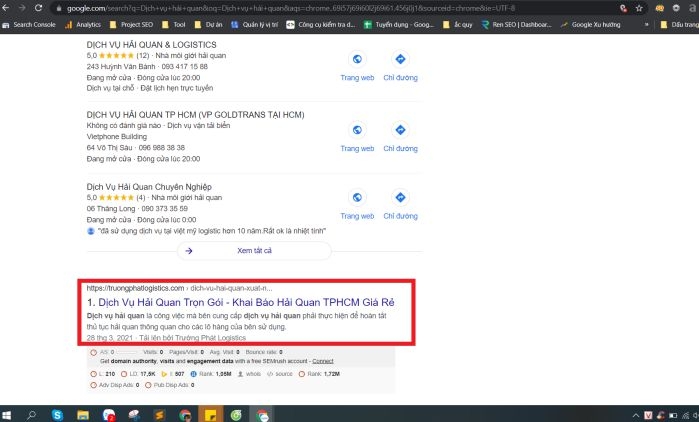This screenshot has width=699, height=422.
Task: Open the Ren SEO Dashboard bookmark
Action: 517,25
